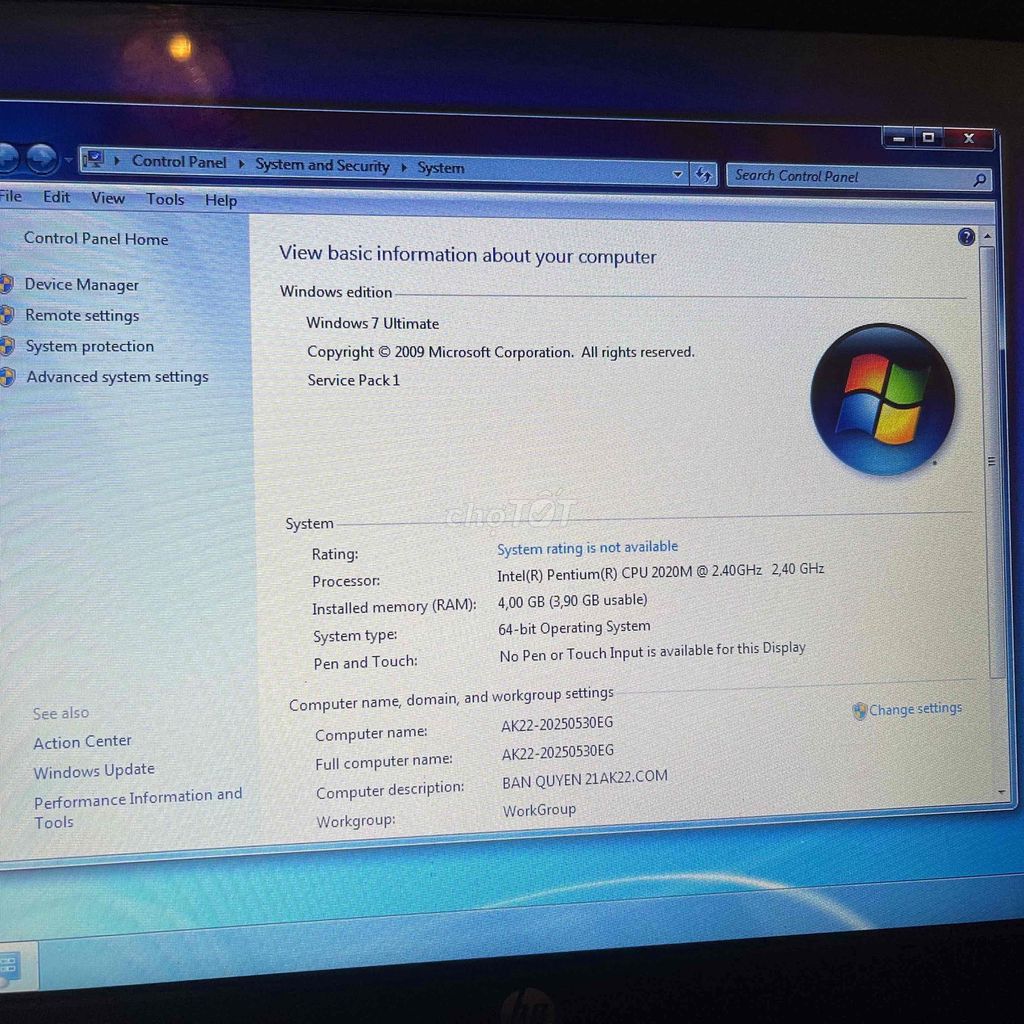
Task: Open the Tools menu
Action: tap(165, 199)
